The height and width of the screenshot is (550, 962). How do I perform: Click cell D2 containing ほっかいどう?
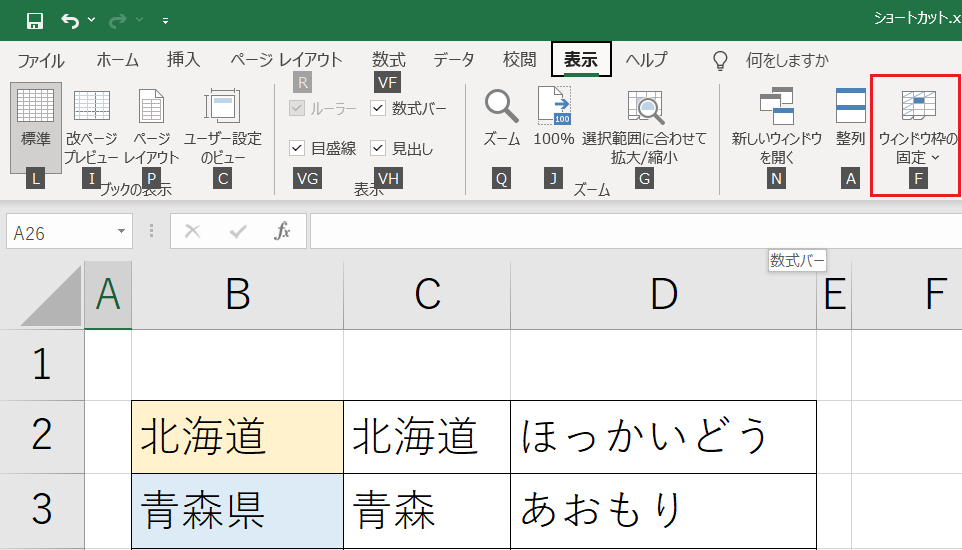tap(663, 436)
